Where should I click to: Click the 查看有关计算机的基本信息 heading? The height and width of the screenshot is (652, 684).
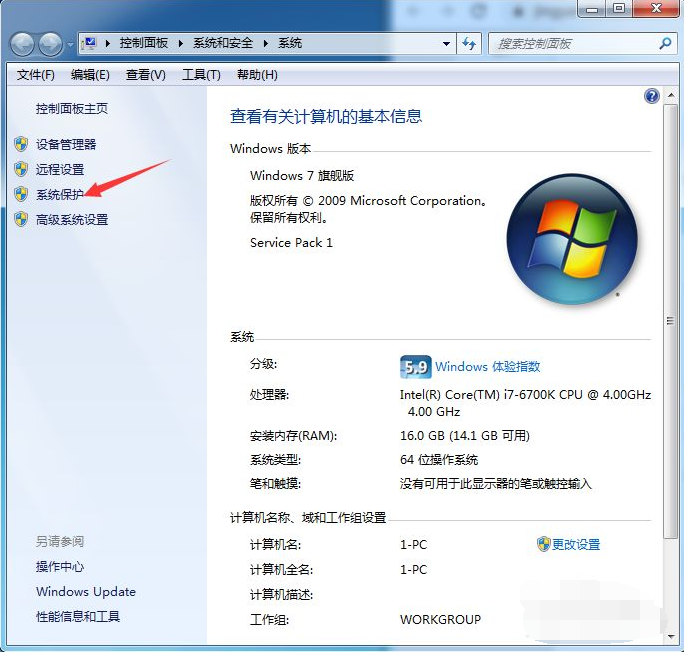pyautogui.click(x=326, y=116)
